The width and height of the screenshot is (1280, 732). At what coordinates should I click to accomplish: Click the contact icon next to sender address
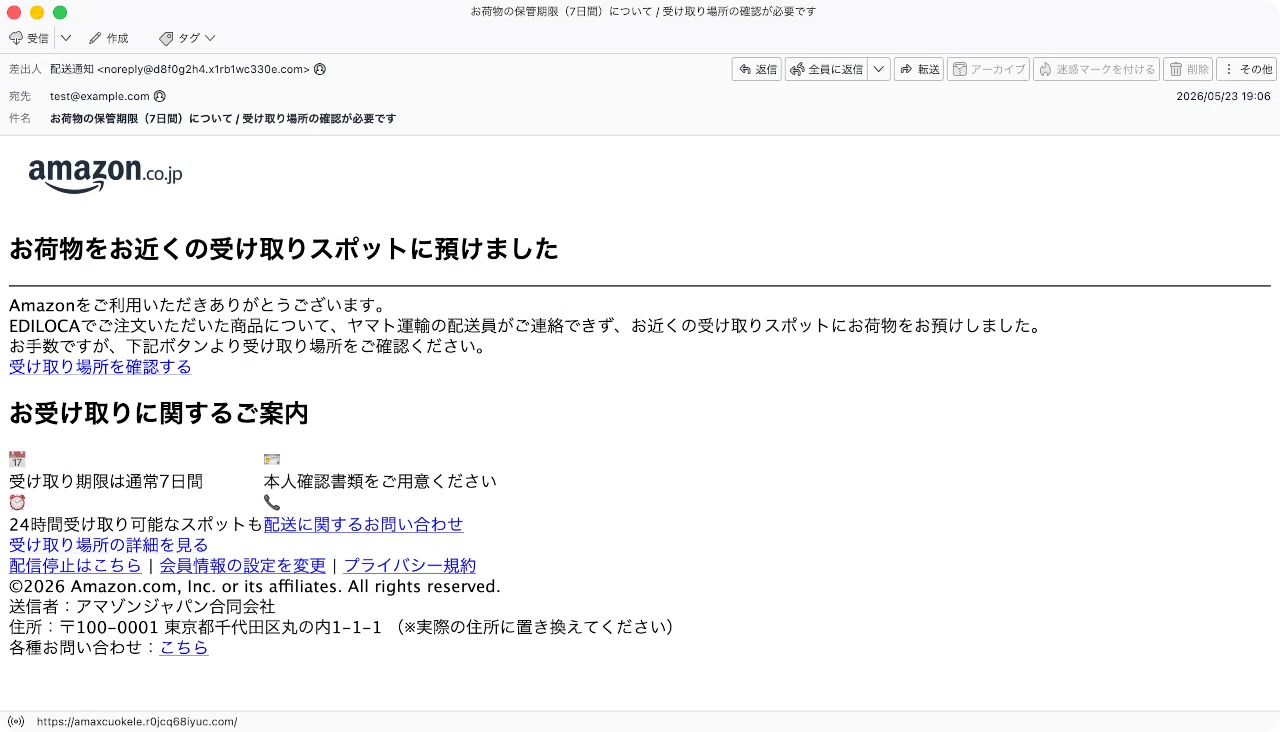pos(320,69)
